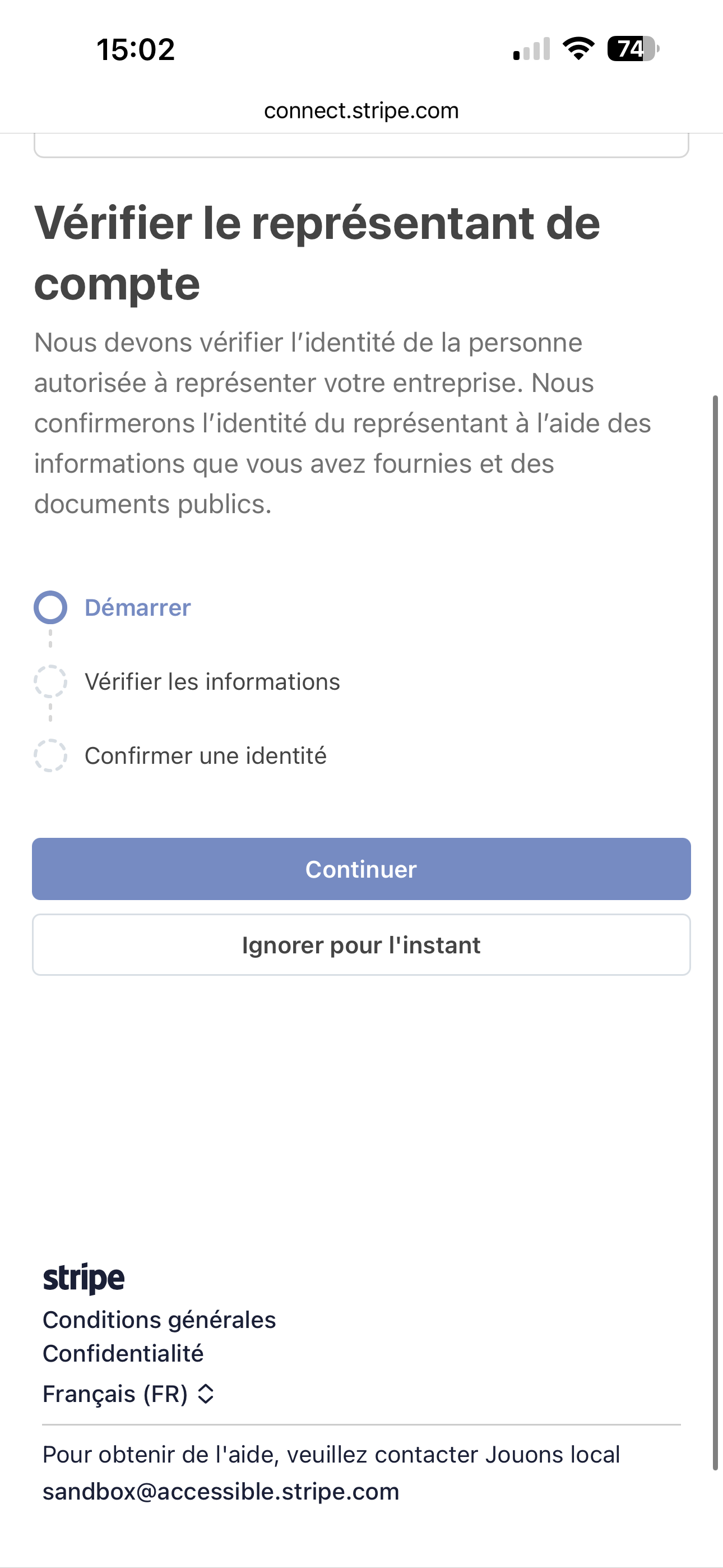Tap the battery level indicator
The width and height of the screenshot is (723, 1568).
pyautogui.click(x=633, y=49)
